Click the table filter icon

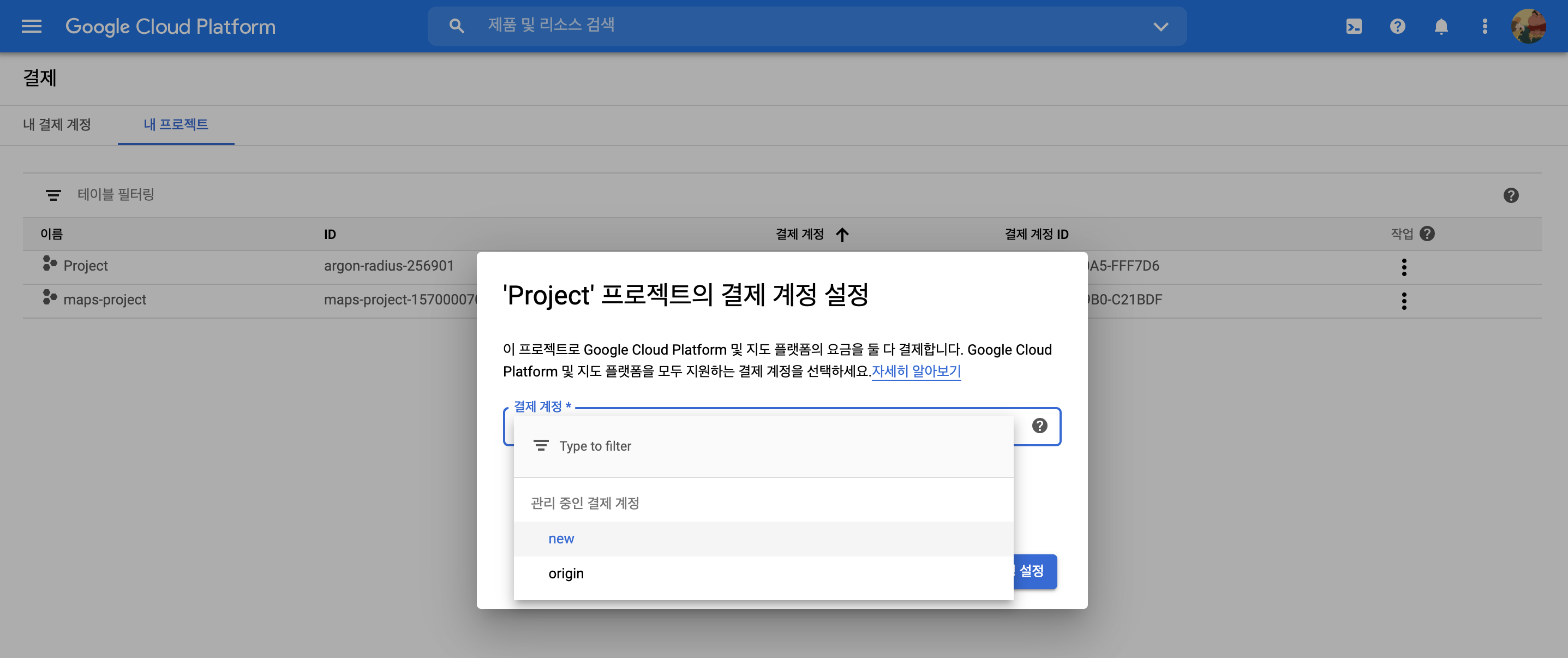53,195
